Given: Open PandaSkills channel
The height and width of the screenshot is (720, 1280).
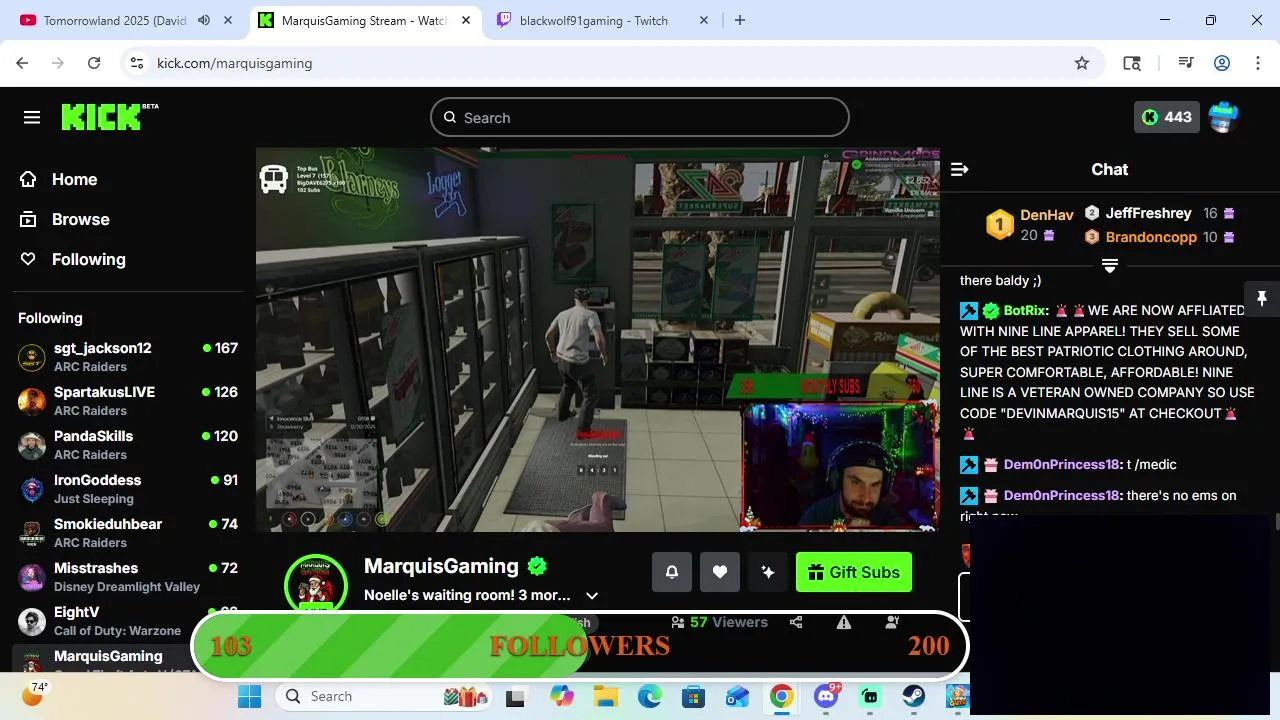Looking at the screenshot, I should coord(128,445).
